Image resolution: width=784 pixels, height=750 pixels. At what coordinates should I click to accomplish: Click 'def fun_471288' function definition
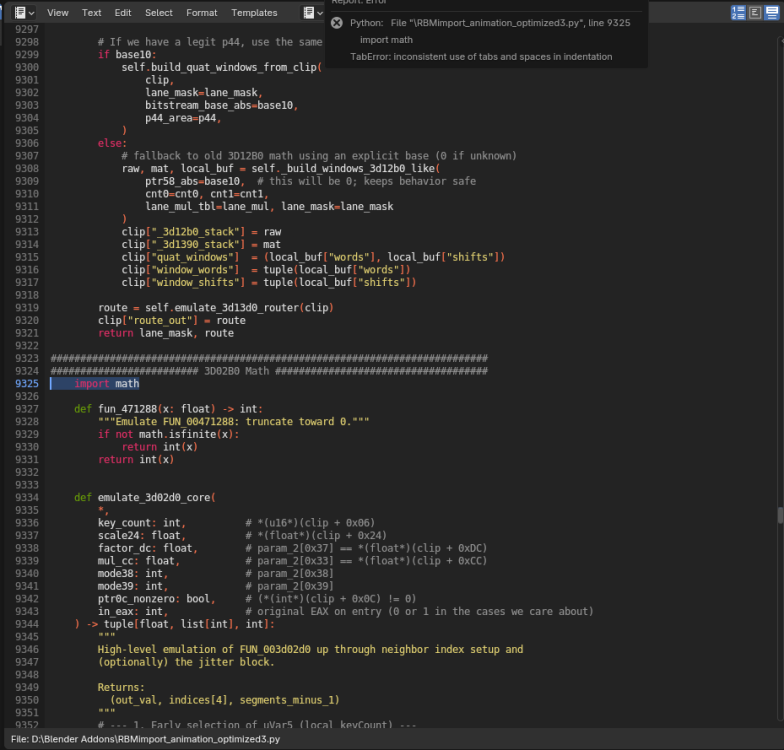pyautogui.click(x=168, y=409)
